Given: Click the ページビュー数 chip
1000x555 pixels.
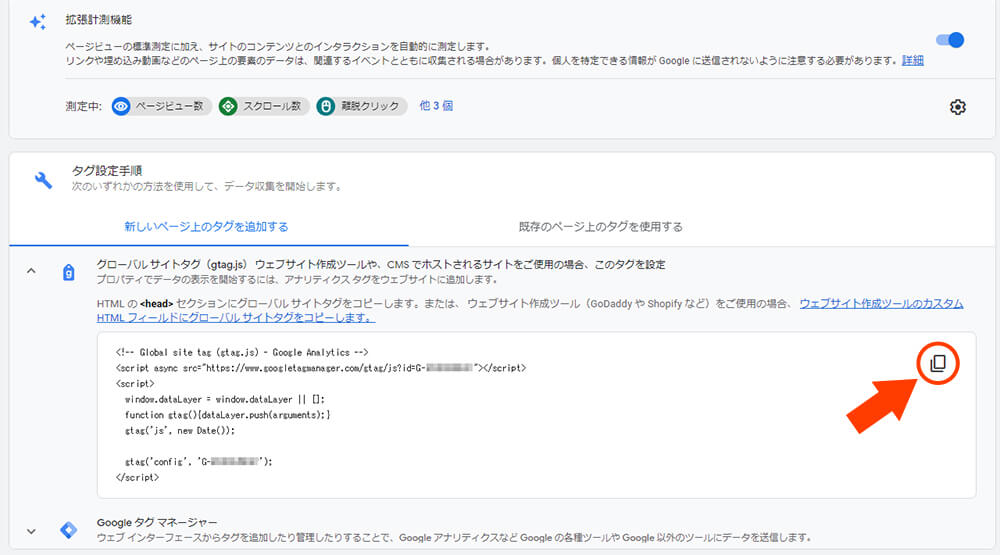Looking at the screenshot, I should pos(161,106).
